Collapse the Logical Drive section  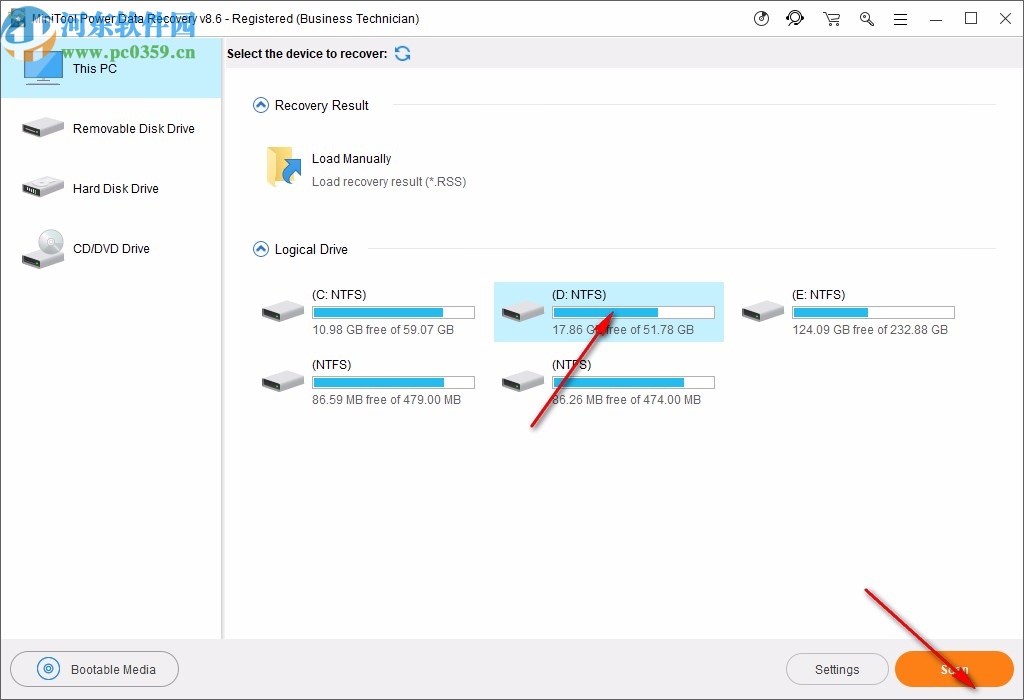pos(259,249)
